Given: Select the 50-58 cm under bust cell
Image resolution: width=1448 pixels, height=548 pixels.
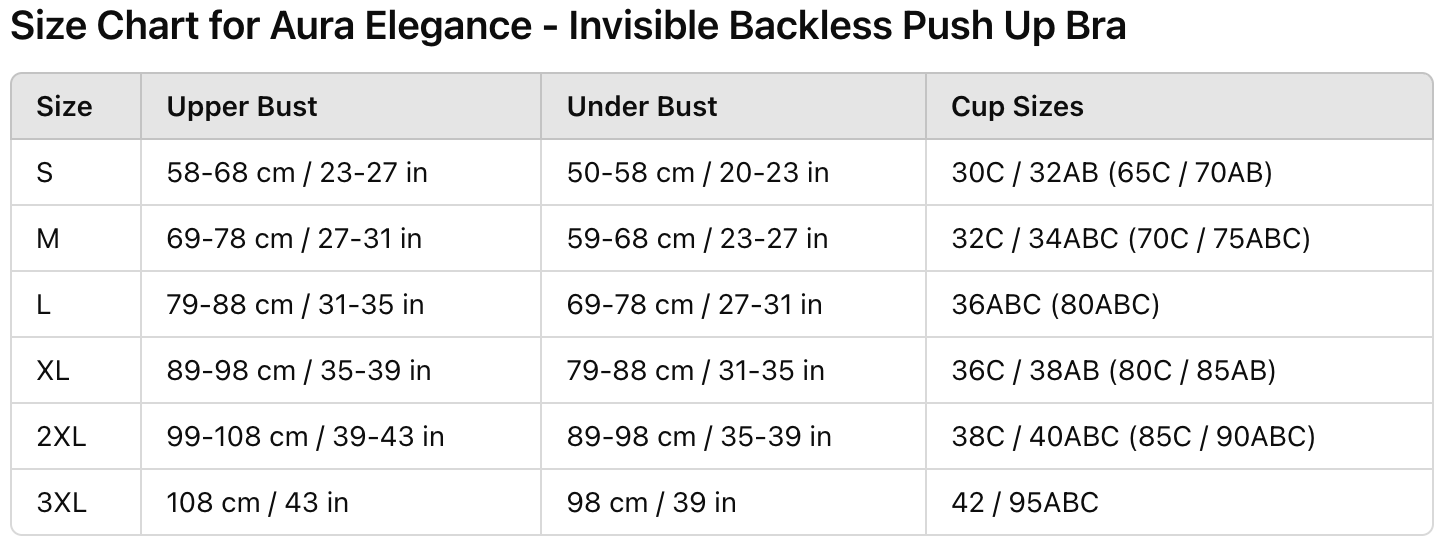Looking at the screenshot, I should click(x=698, y=173).
